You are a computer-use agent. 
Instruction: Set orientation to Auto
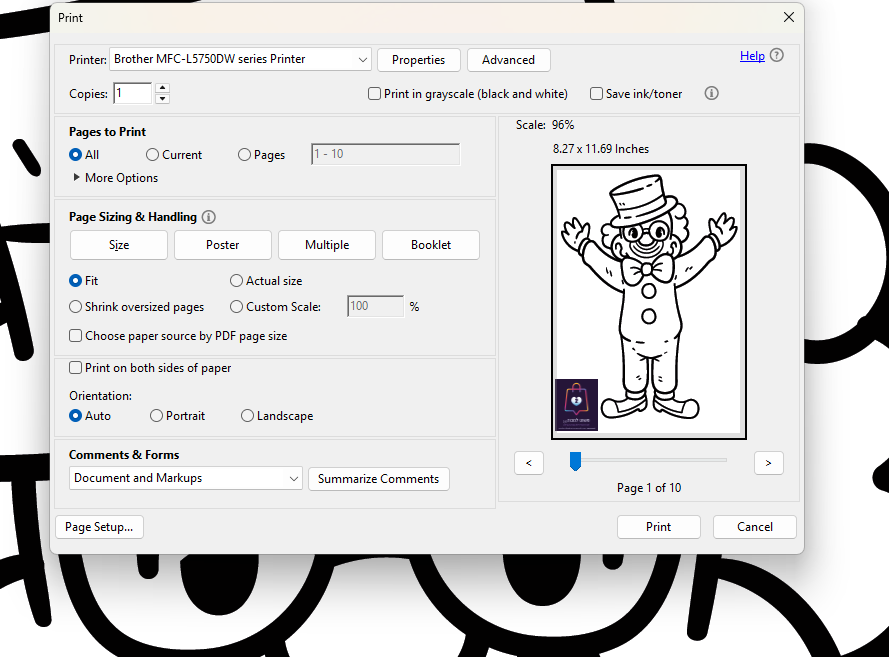pos(75,416)
